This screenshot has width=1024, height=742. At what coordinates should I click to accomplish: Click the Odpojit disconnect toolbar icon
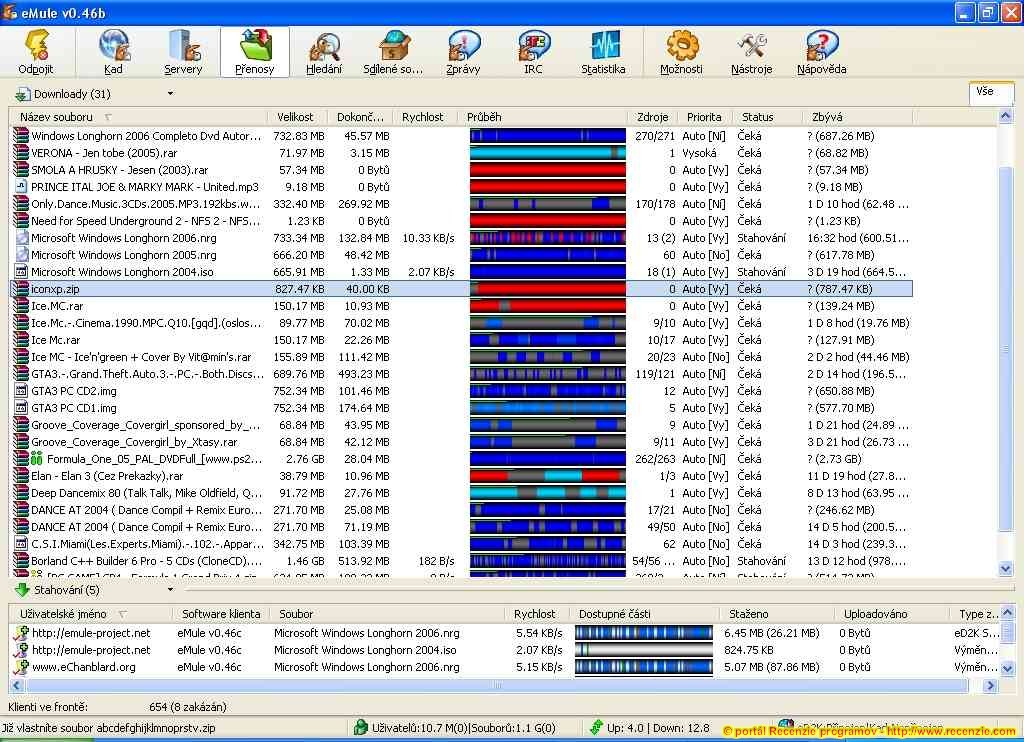(36, 52)
